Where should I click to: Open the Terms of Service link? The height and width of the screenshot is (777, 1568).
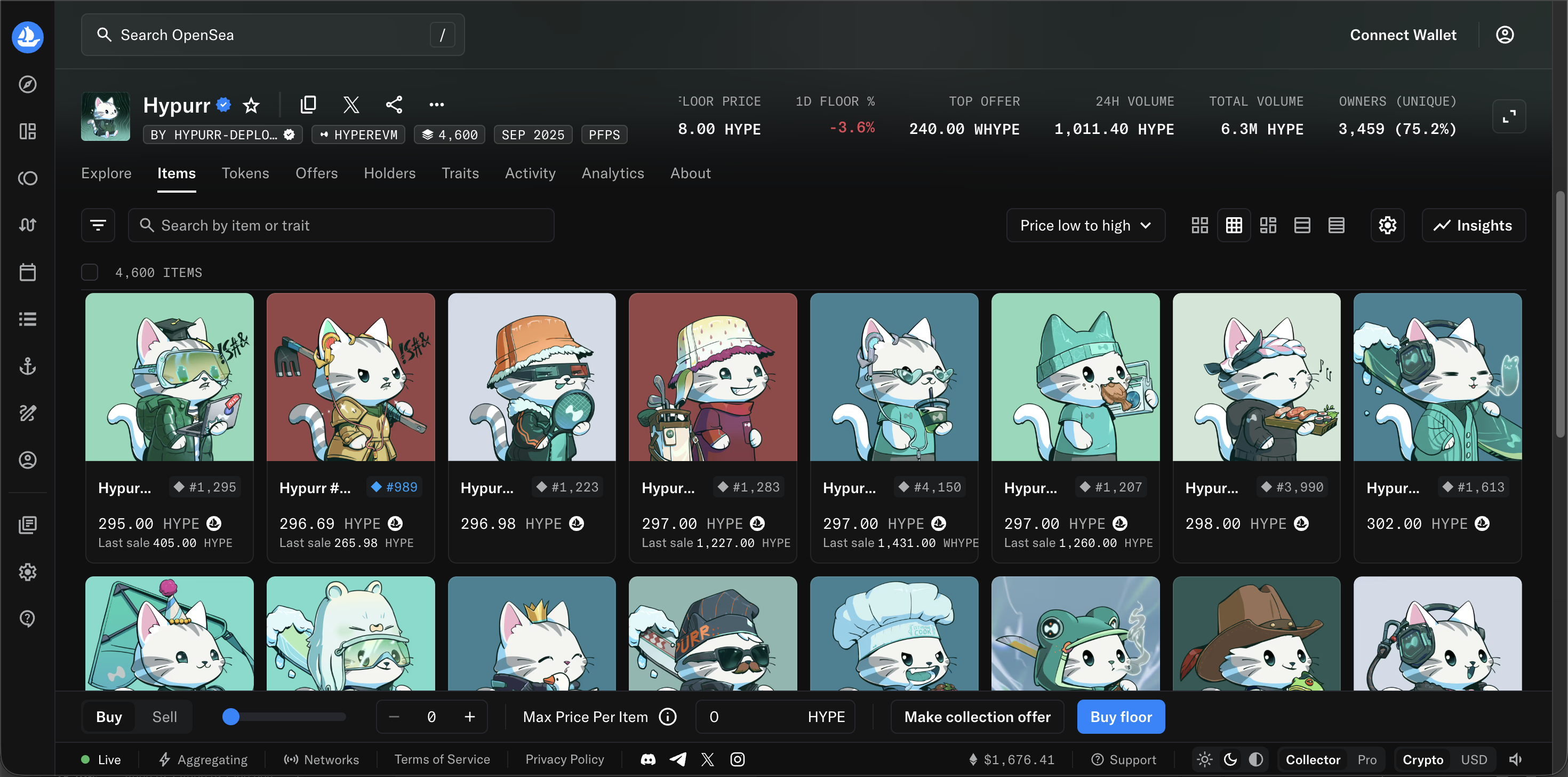[x=442, y=759]
